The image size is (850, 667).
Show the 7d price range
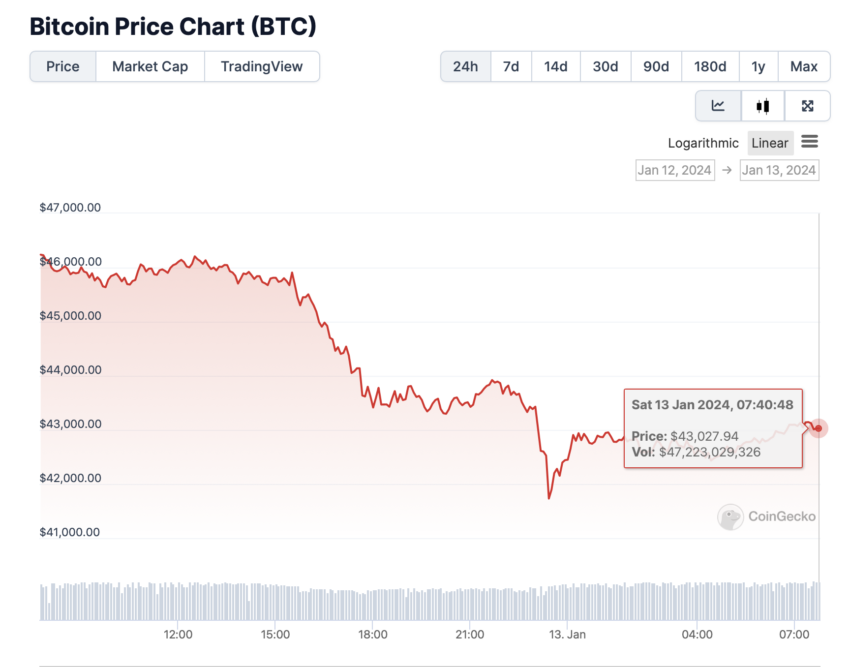click(511, 67)
